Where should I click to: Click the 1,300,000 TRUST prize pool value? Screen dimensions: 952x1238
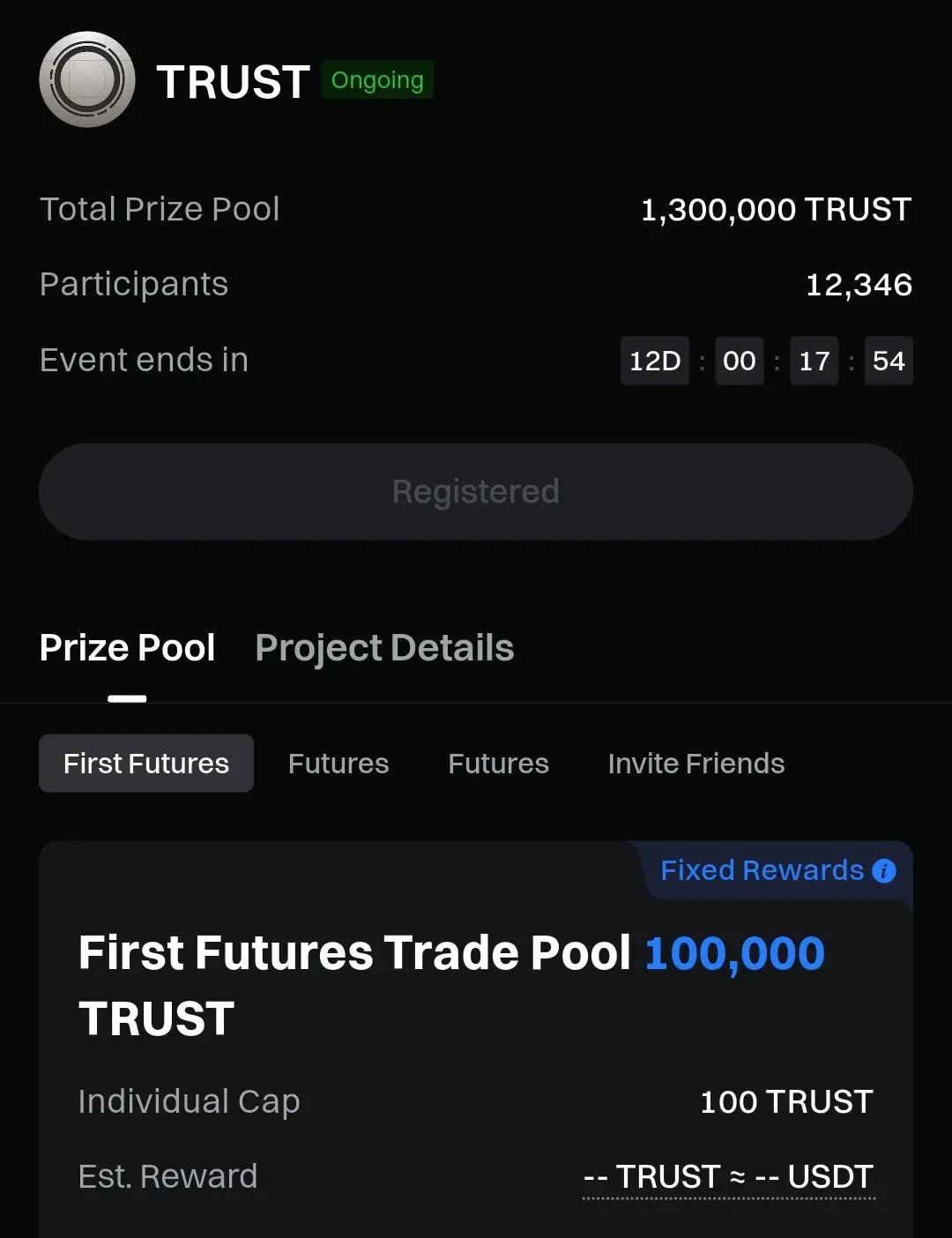click(776, 210)
